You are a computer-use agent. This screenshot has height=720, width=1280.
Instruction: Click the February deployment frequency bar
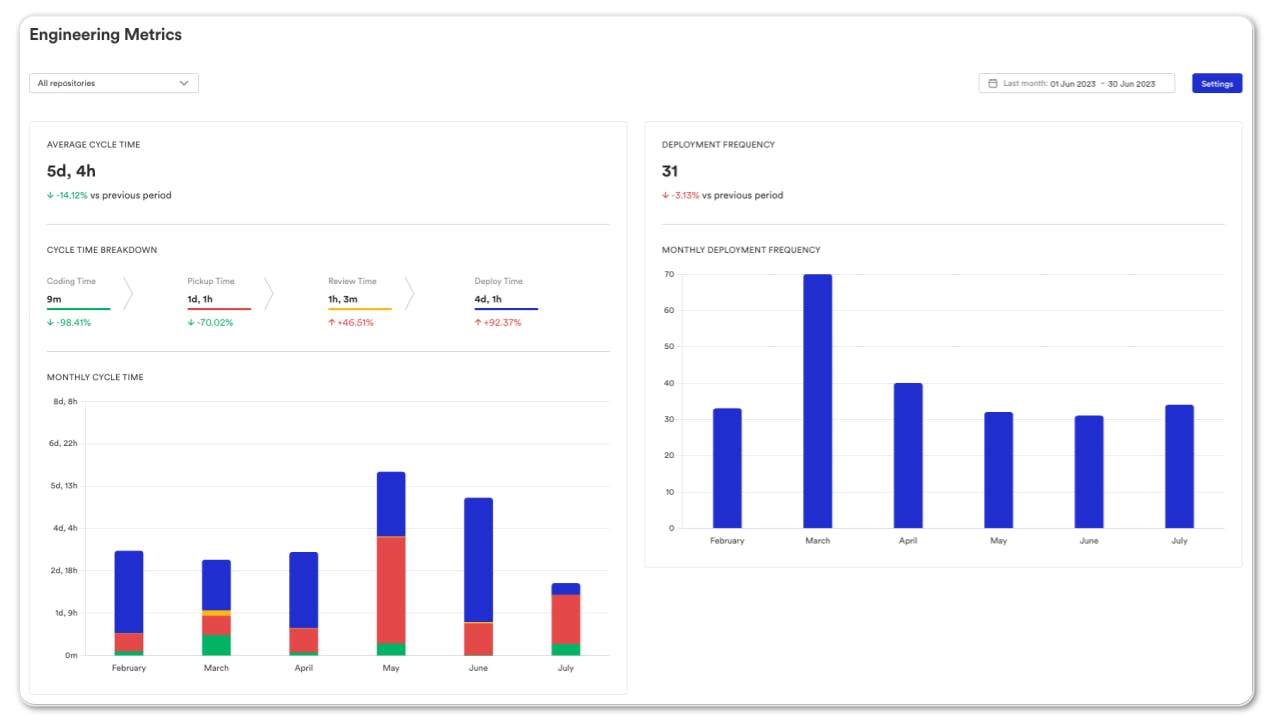pyautogui.click(x=727, y=468)
